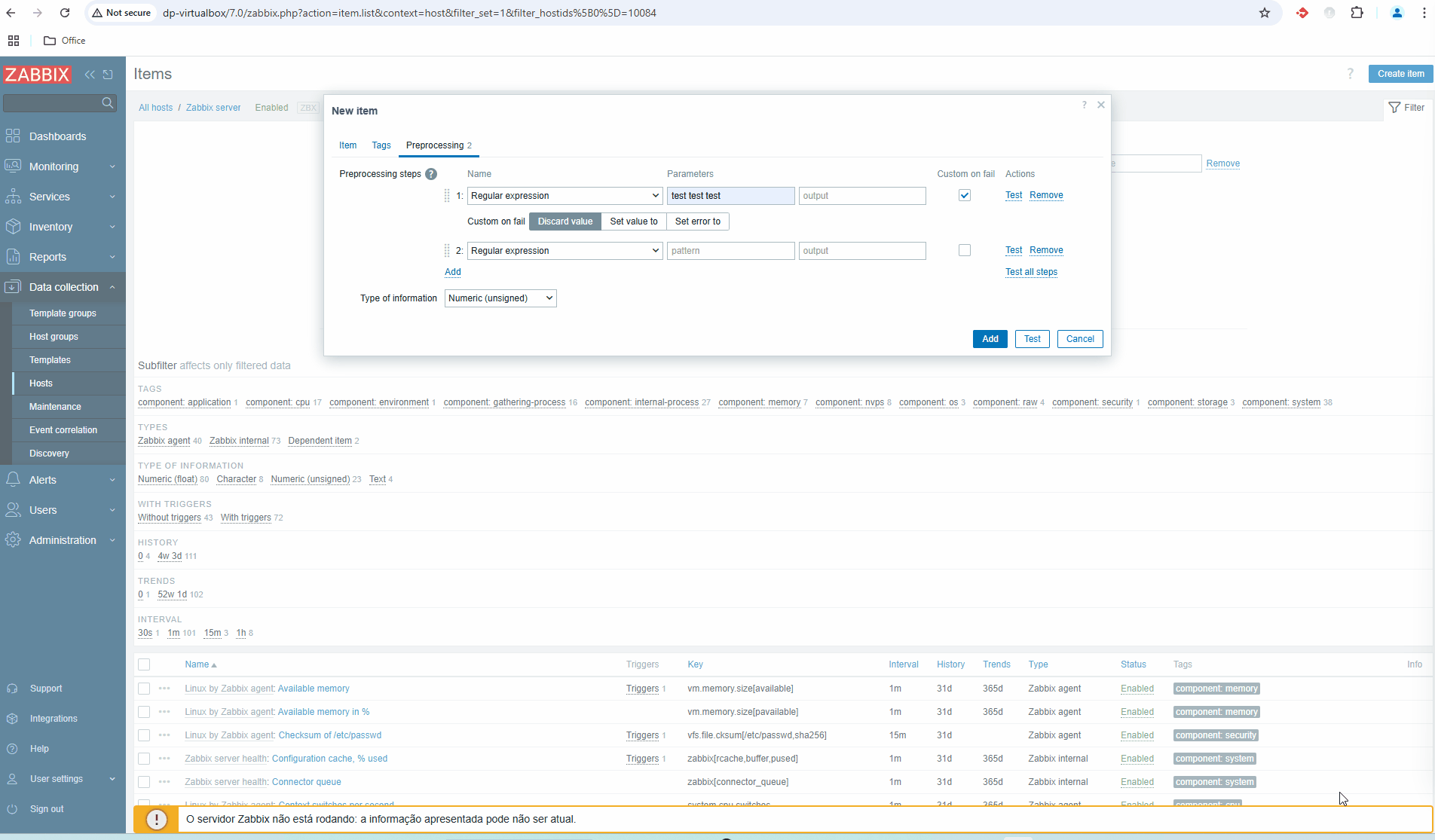Click the pattern field of step 2
Image resolution: width=1435 pixels, height=840 pixels.
(x=730, y=251)
